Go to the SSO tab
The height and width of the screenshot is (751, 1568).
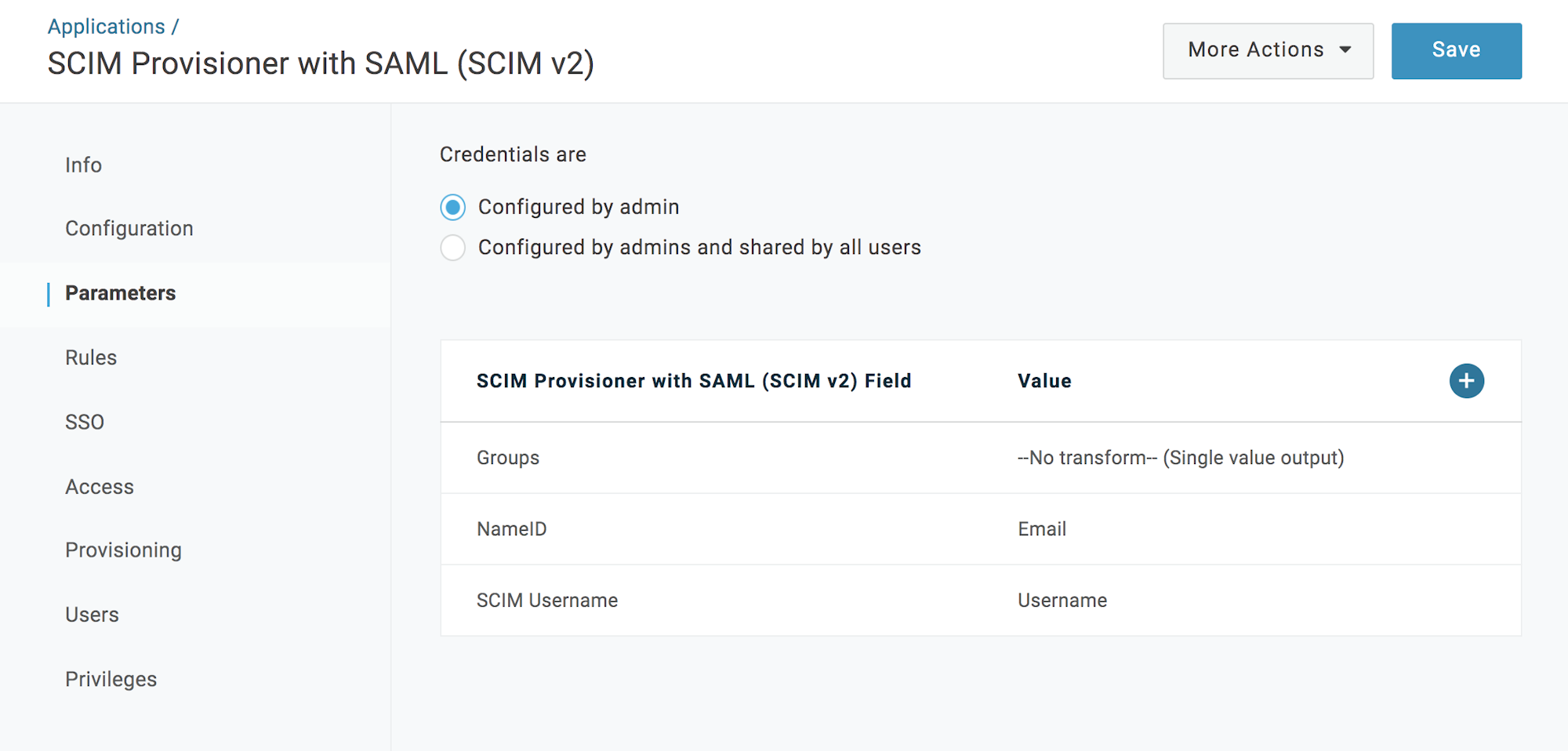click(x=85, y=422)
